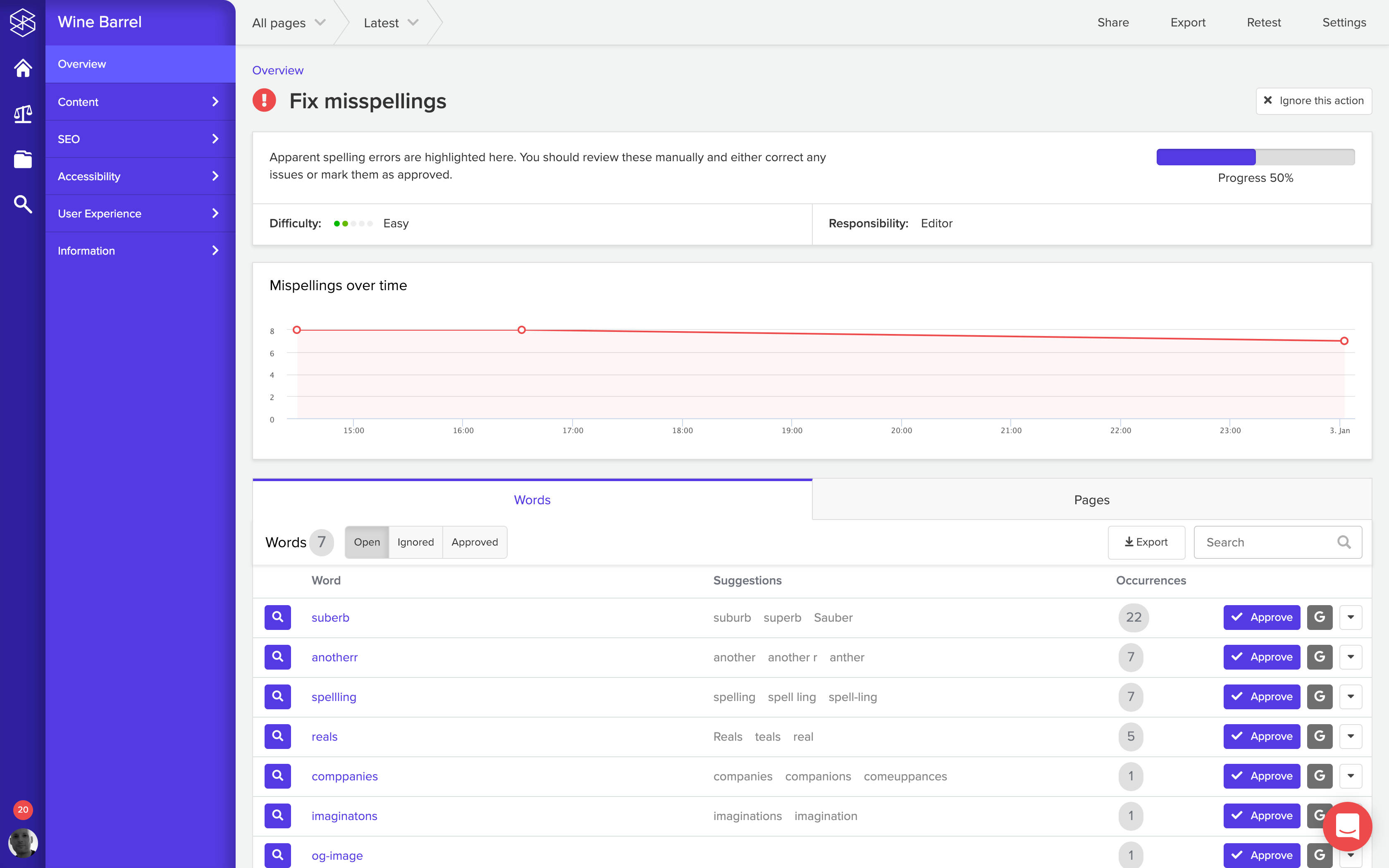Click the sidebar search magnifier icon
1389x868 pixels.
coord(22,204)
